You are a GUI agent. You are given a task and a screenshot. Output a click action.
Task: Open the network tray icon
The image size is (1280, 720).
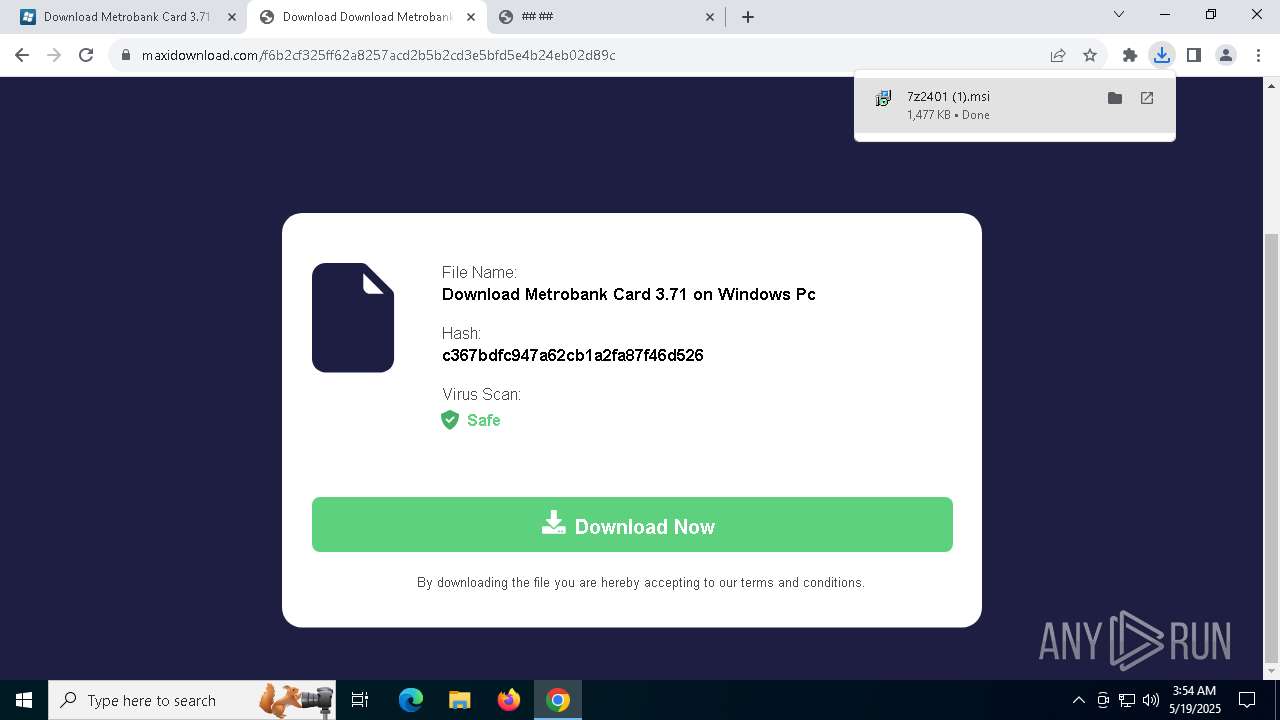tap(1127, 700)
